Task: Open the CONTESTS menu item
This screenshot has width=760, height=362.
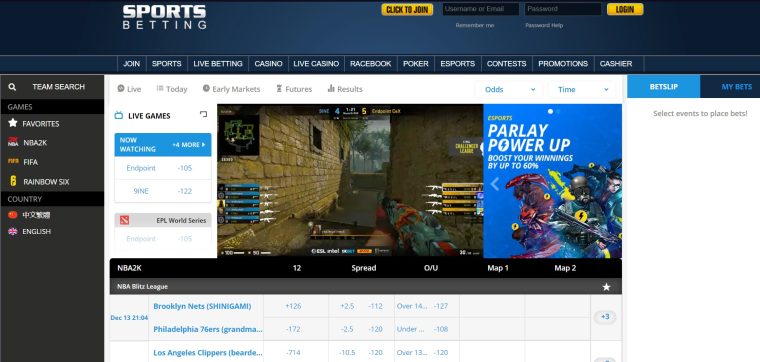Action: coord(507,64)
